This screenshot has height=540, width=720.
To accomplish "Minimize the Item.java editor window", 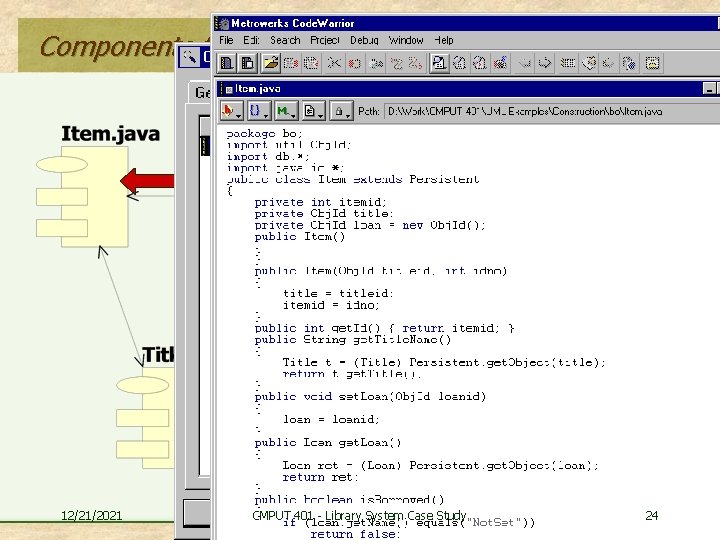I will pos(709,89).
